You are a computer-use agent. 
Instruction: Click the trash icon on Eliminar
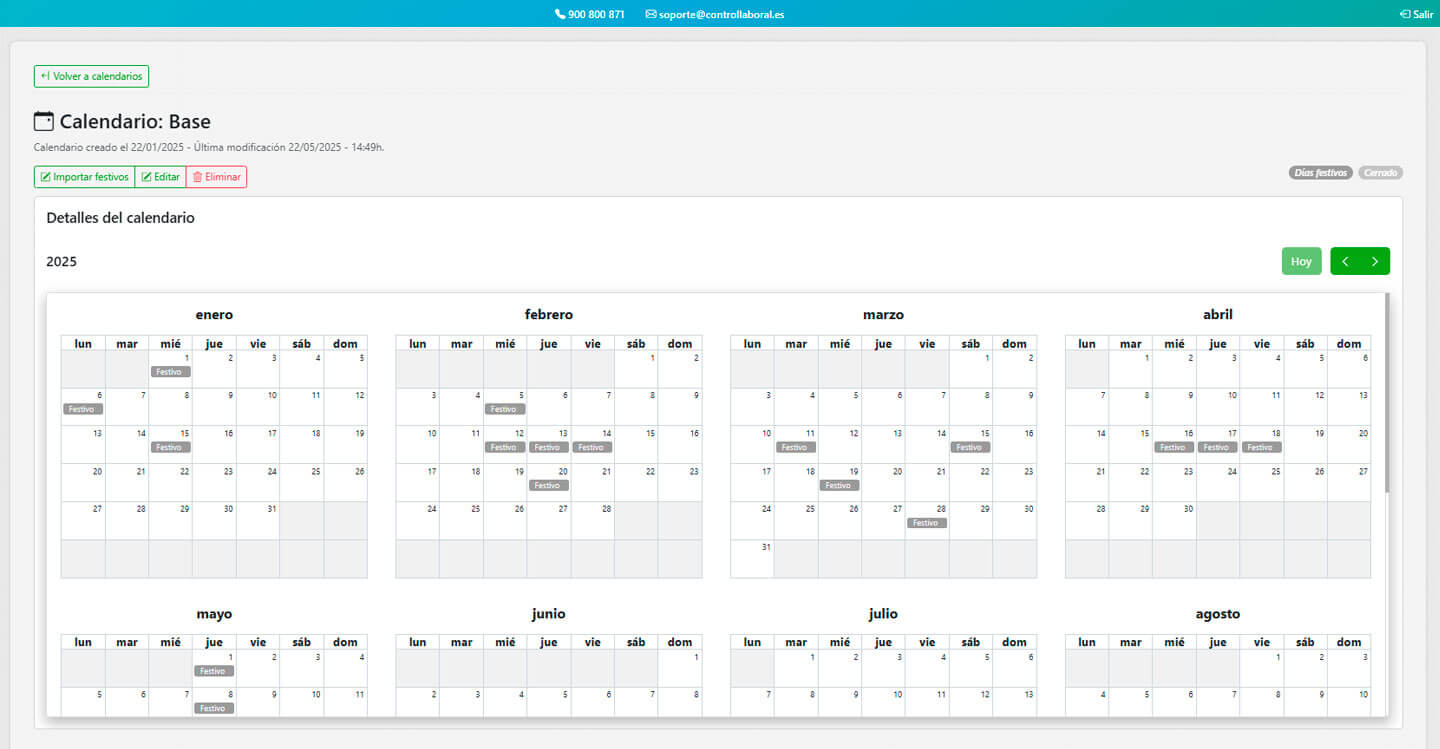tap(197, 177)
